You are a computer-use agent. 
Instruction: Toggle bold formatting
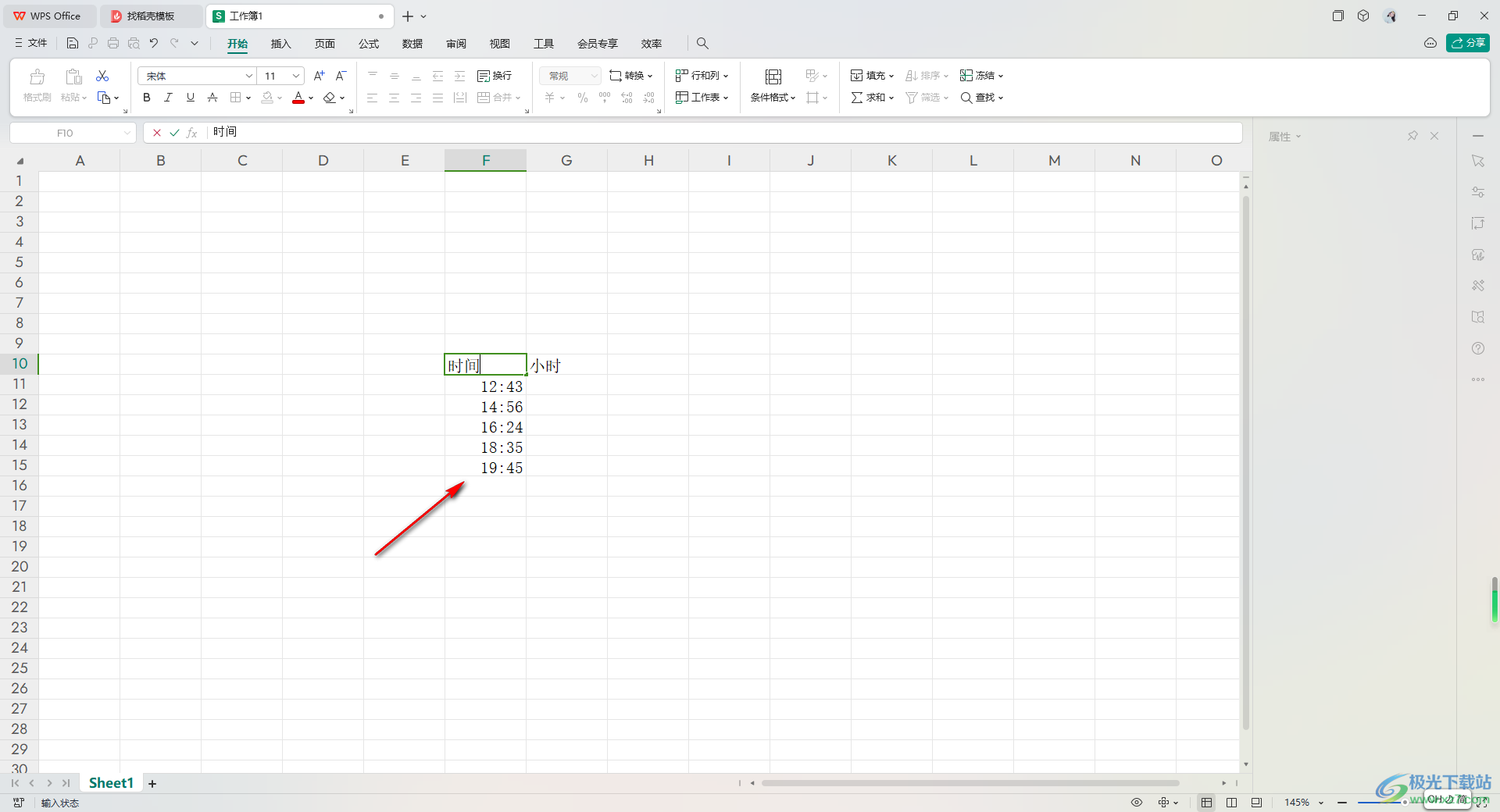coord(146,98)
